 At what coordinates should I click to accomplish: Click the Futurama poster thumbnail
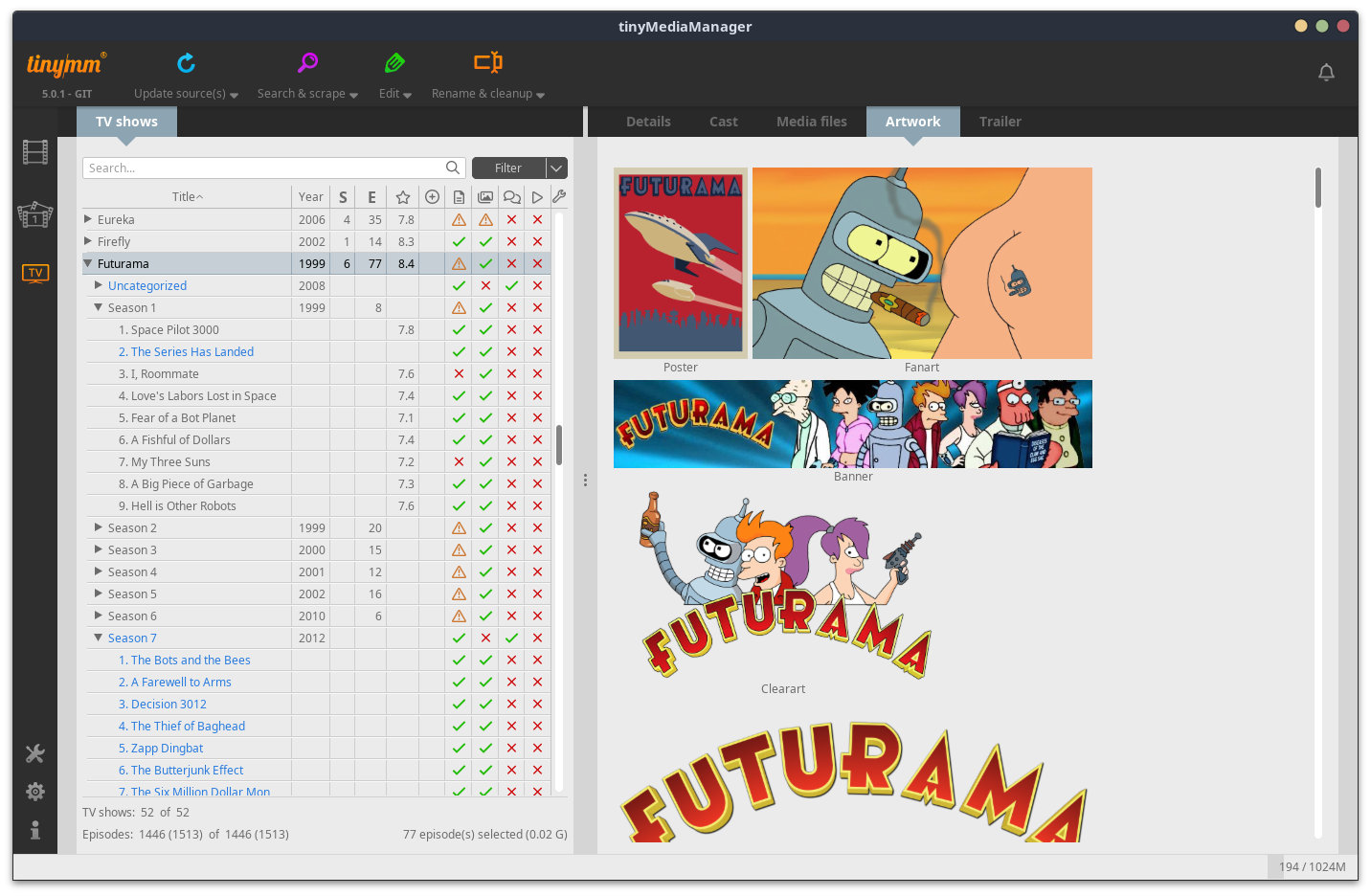681,263
